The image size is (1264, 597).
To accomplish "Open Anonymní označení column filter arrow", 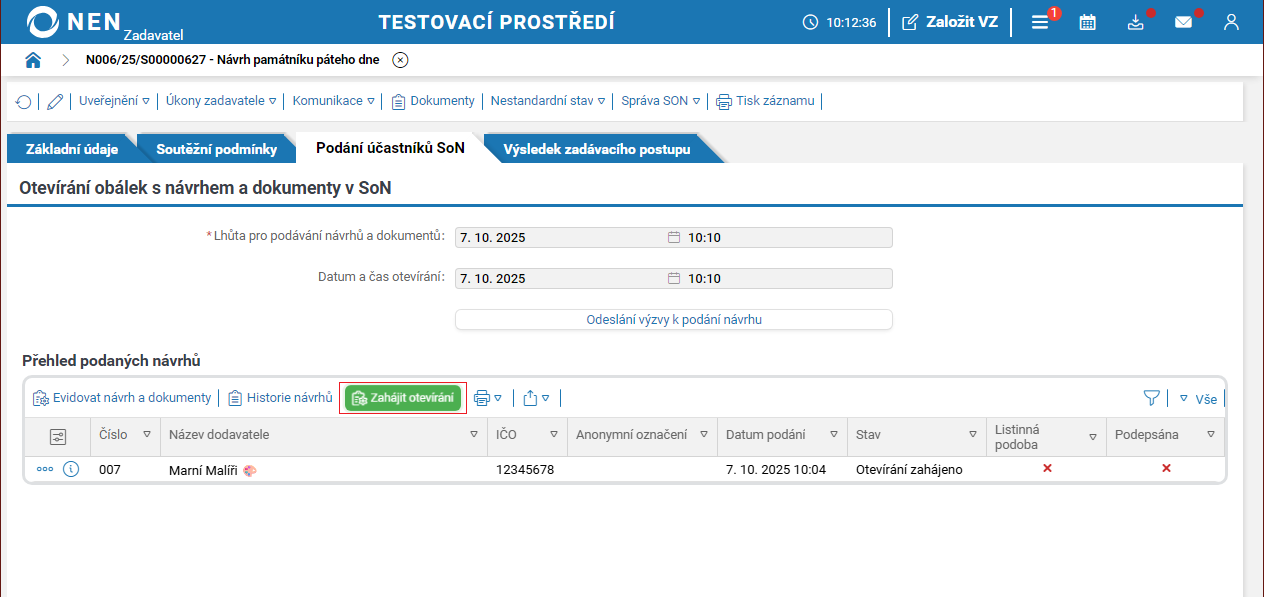I will (703, 435).
